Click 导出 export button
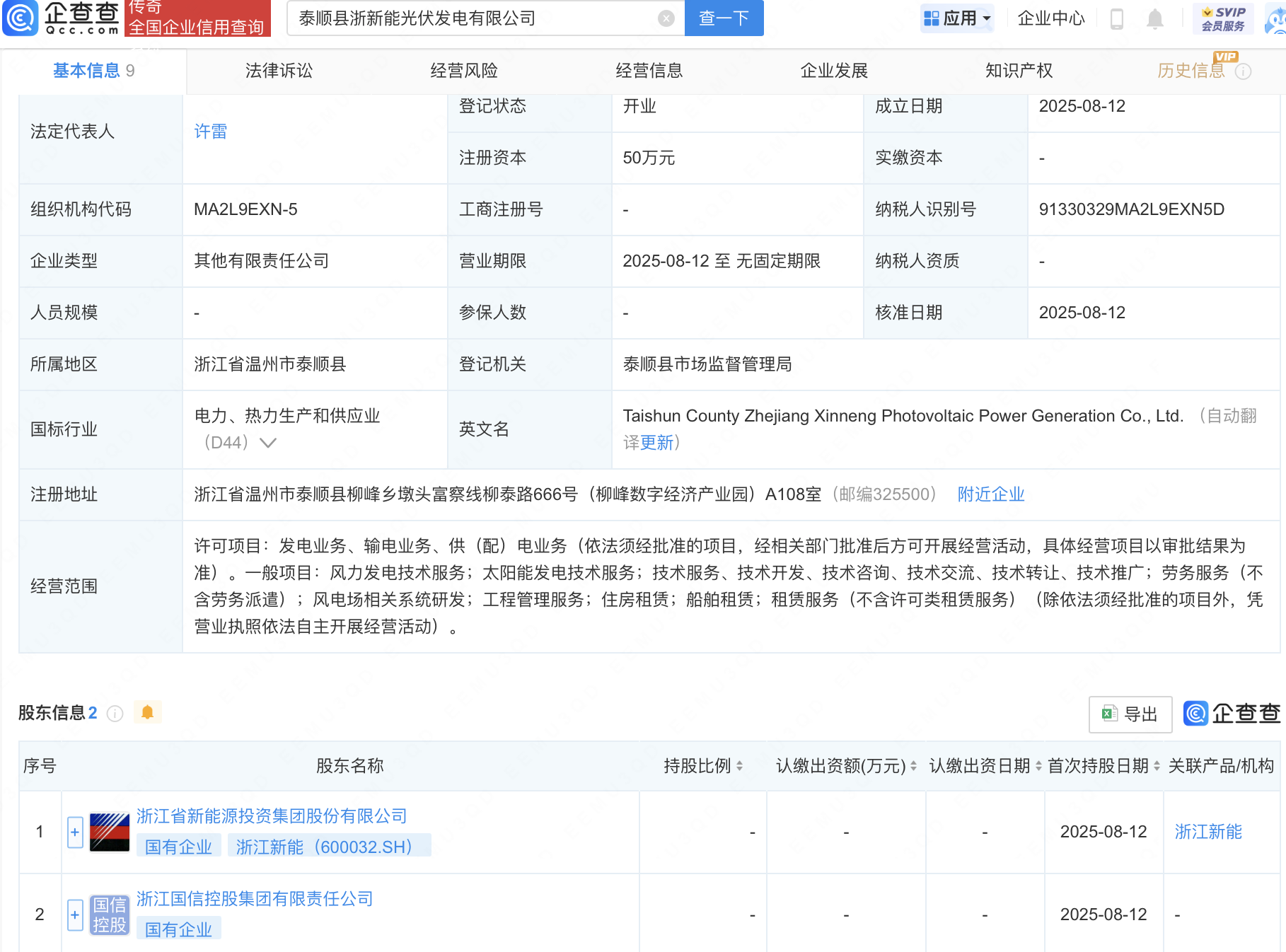The height and width of the screenshot is (952, 1286). pos(1130,714)
